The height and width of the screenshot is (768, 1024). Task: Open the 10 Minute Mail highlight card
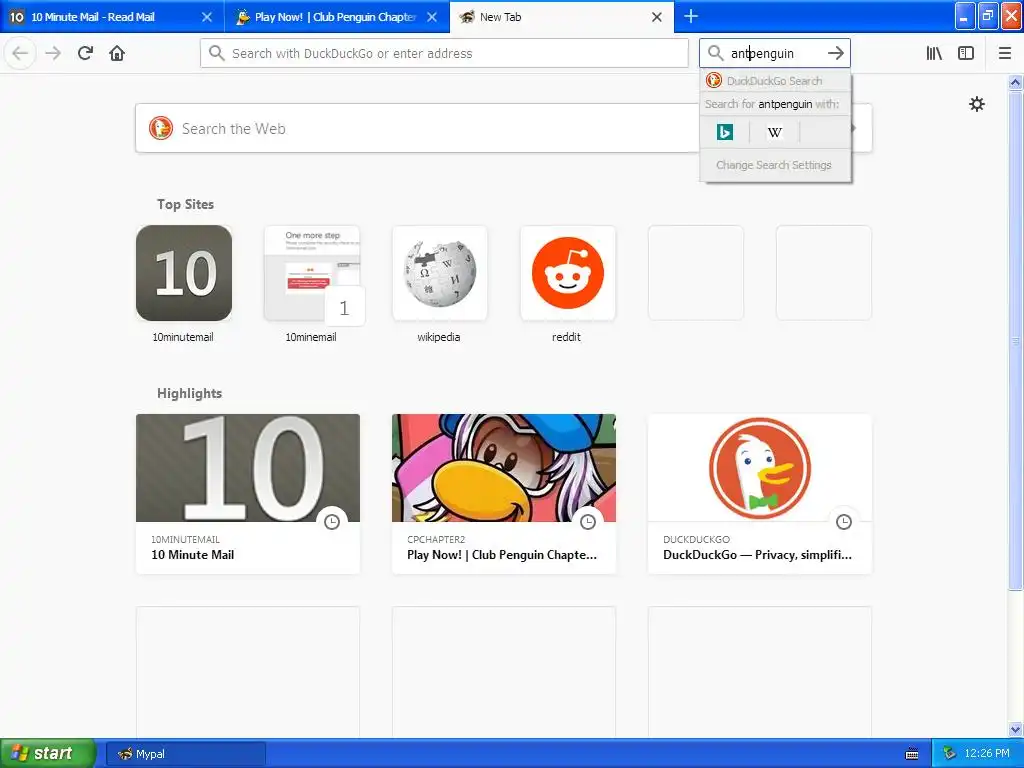[x=248, y=494]
